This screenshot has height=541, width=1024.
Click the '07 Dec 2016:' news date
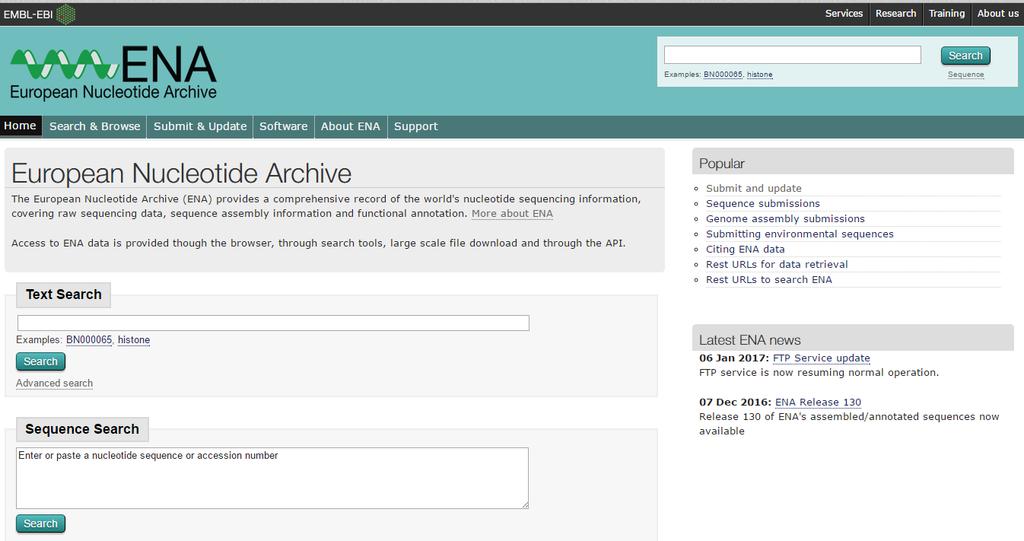[x=735, y=402]
